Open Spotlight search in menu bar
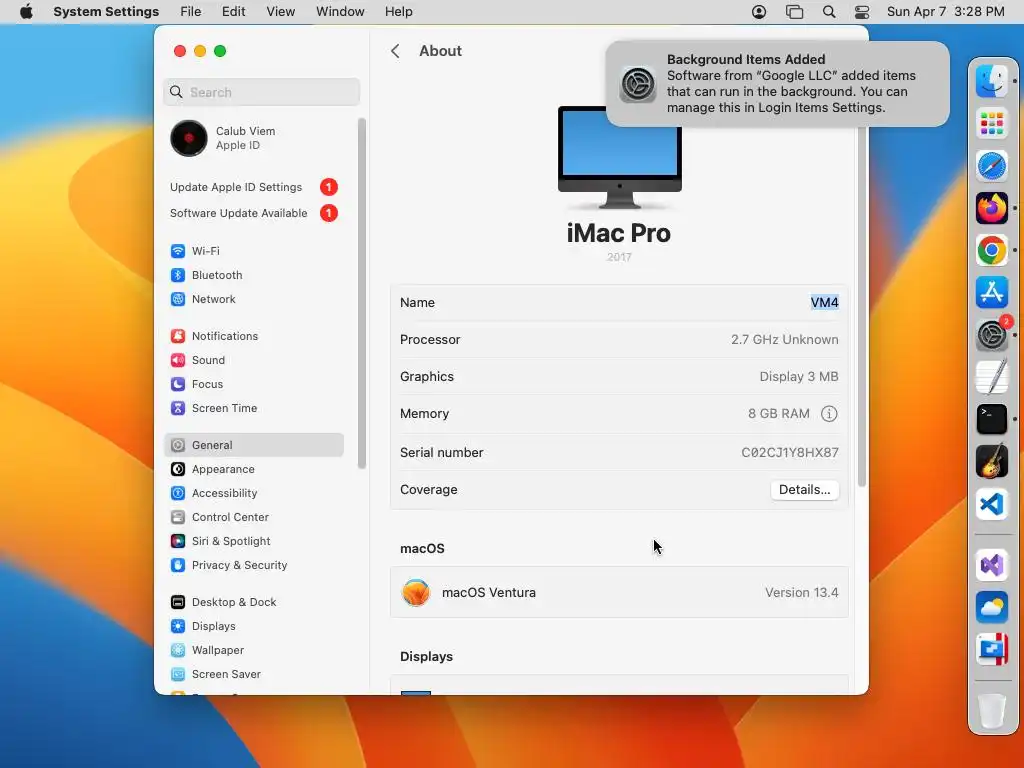Image resolution: width=1024 pixels, height=768 pixels. 829,12
